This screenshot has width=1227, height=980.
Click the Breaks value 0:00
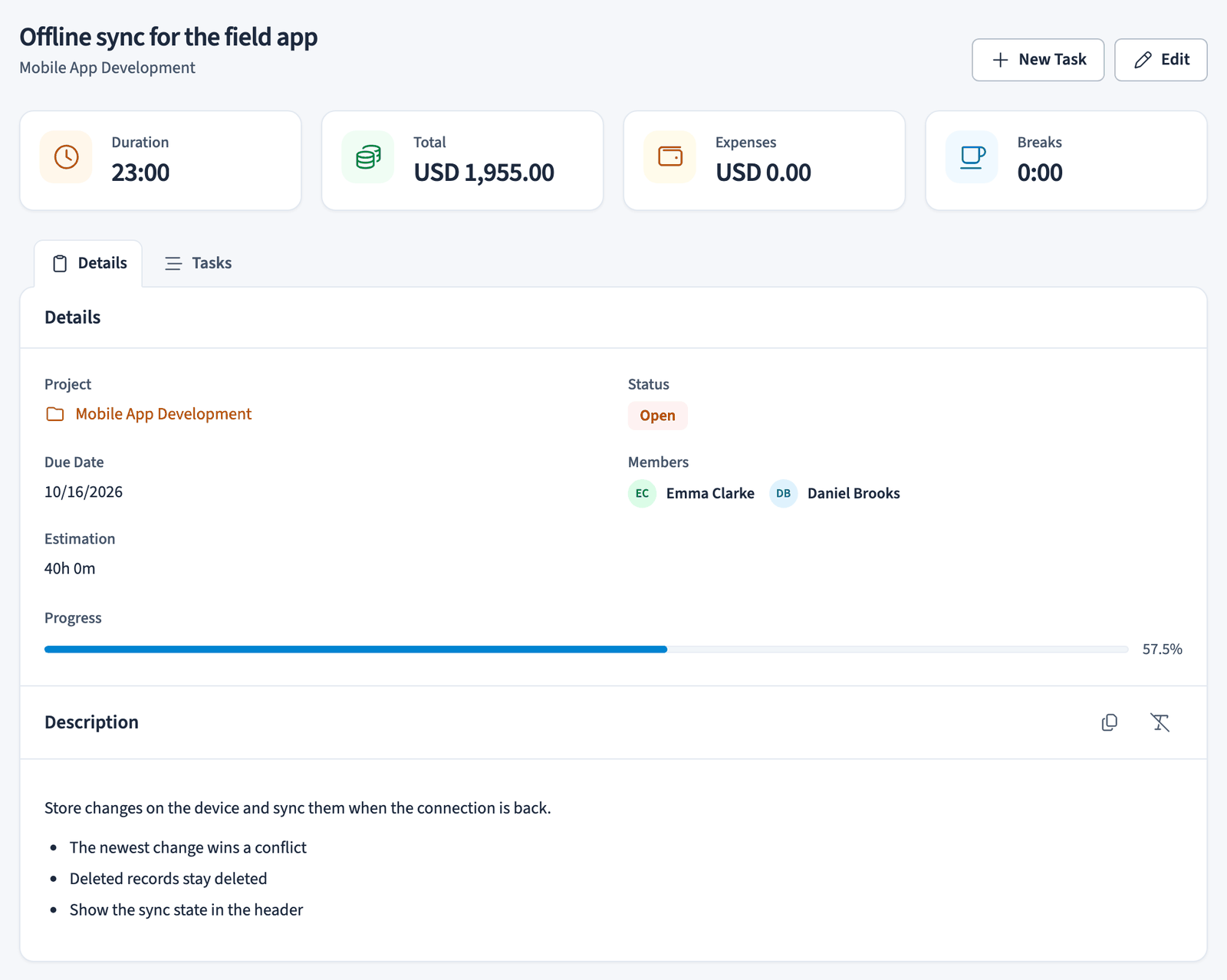(1040, 173)
